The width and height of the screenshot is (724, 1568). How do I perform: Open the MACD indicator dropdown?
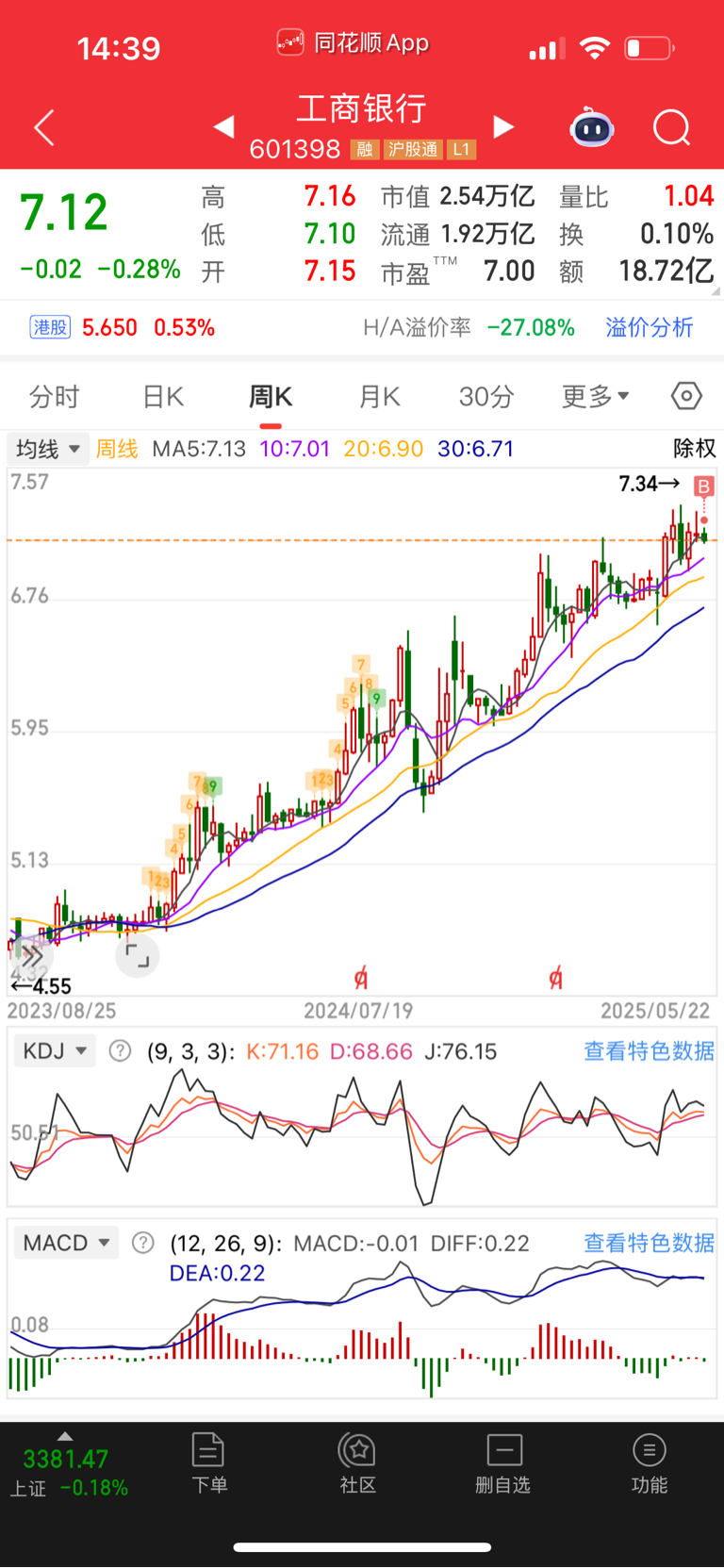click(x=65, y=1243)
